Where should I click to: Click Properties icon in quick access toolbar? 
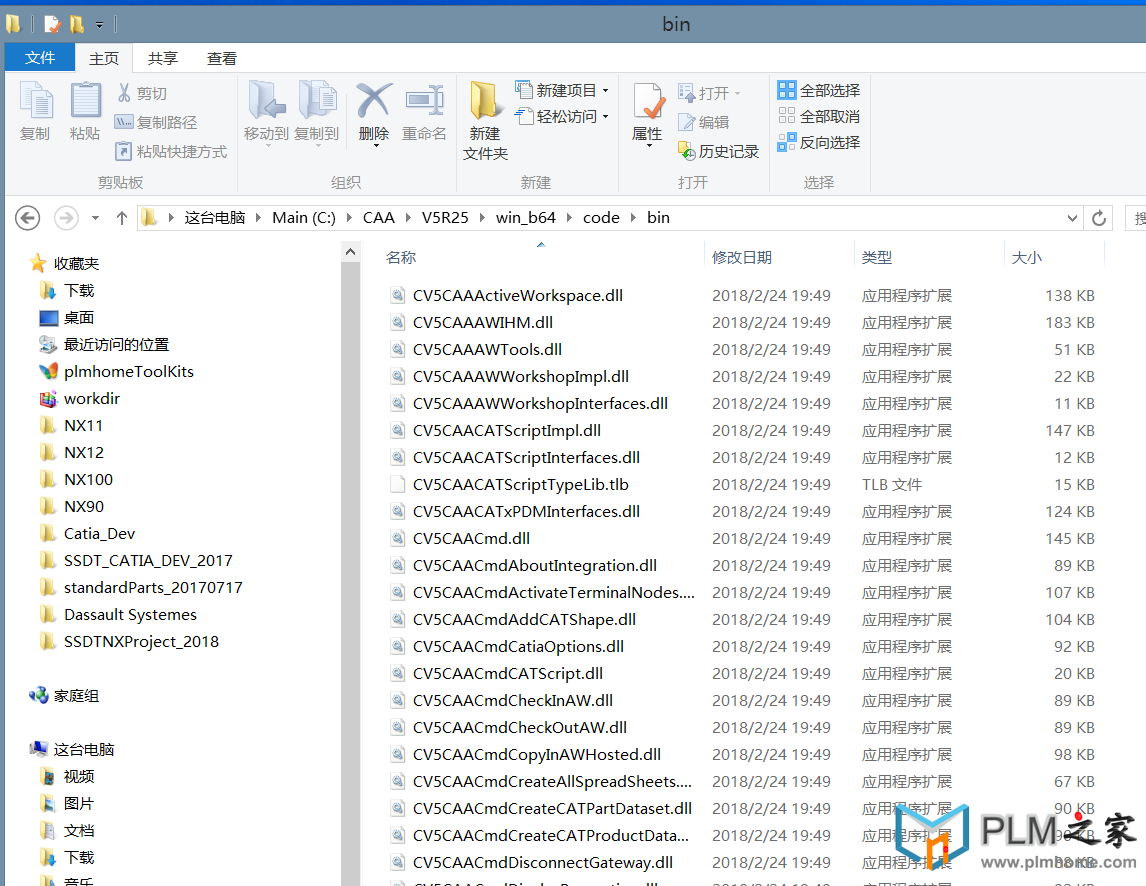(x=52, y=25)
